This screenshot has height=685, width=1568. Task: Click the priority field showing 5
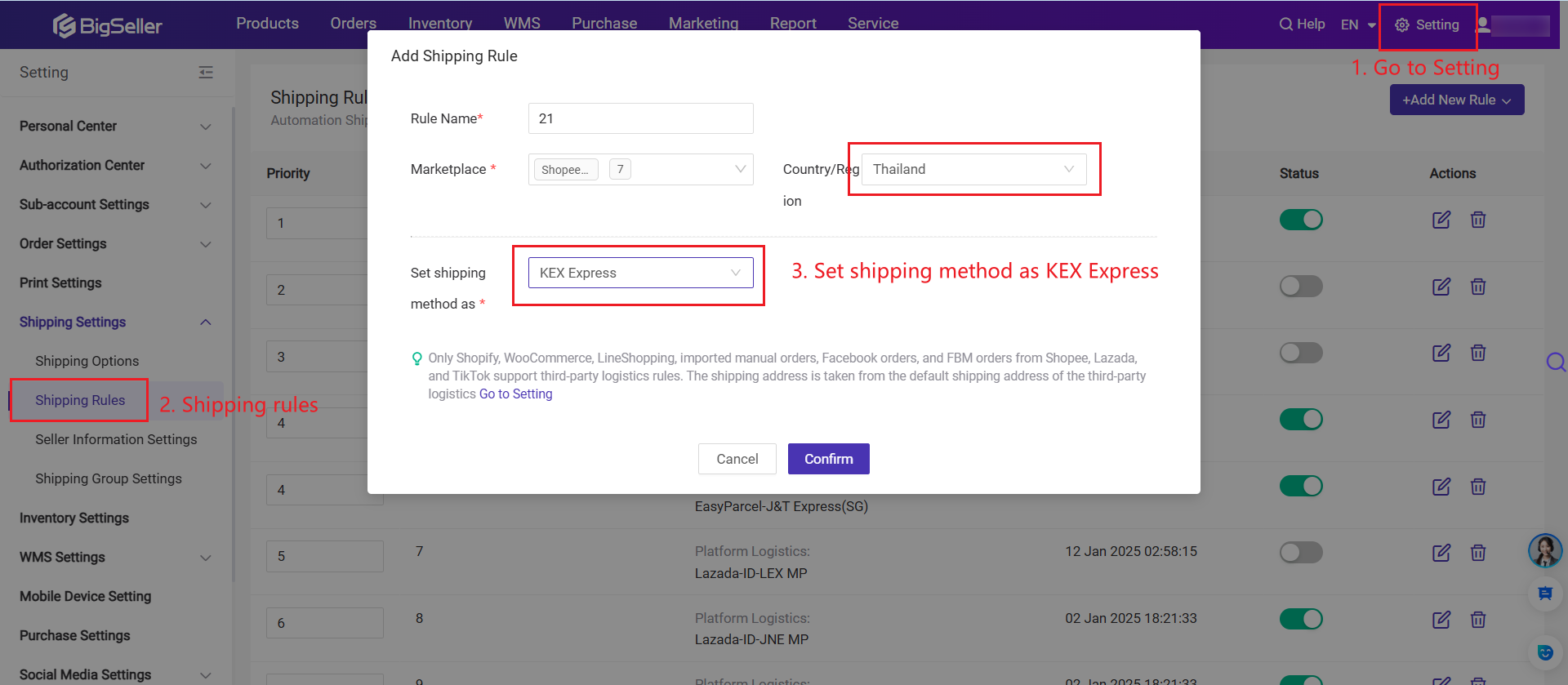pyautogui.click(x=325, y=556)
